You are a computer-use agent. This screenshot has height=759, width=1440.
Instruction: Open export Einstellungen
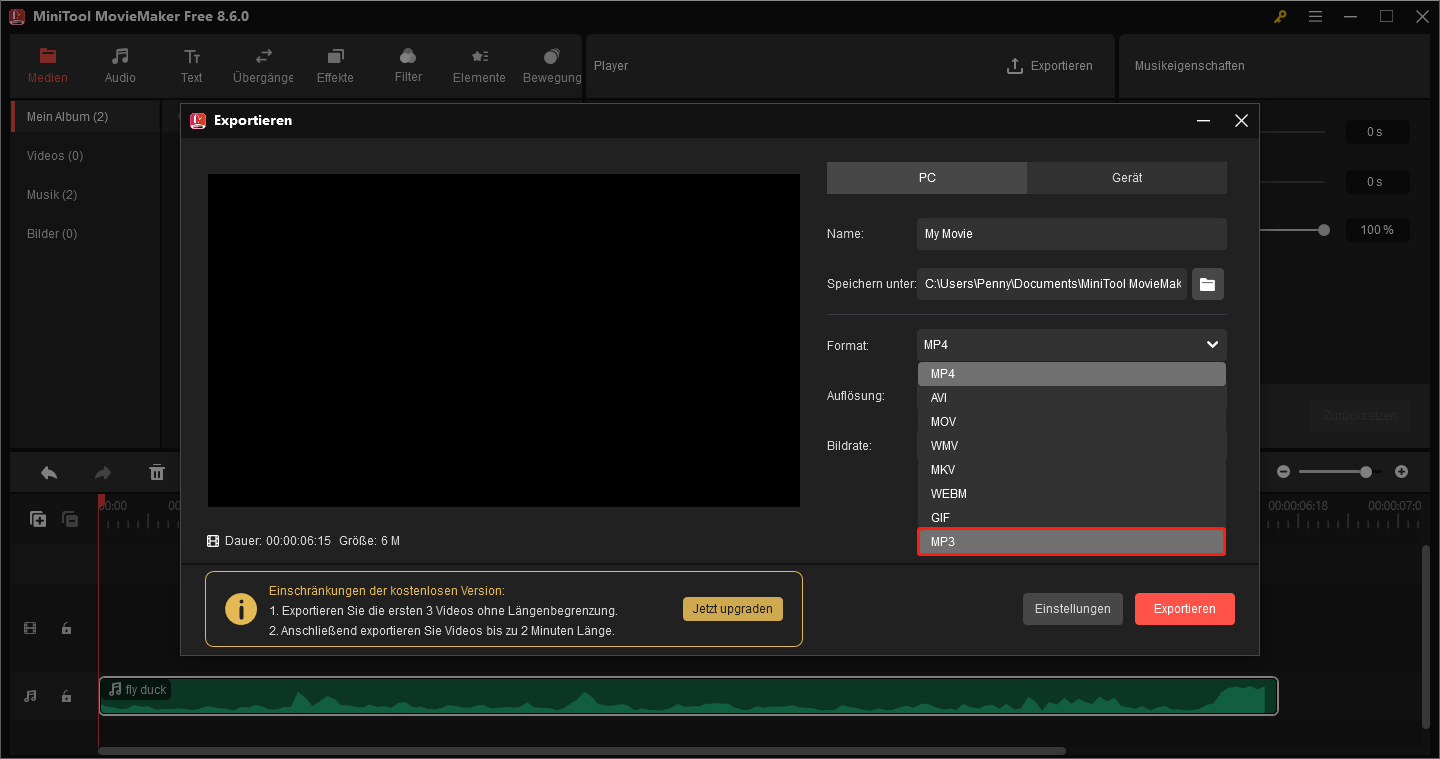[1072, 609]
